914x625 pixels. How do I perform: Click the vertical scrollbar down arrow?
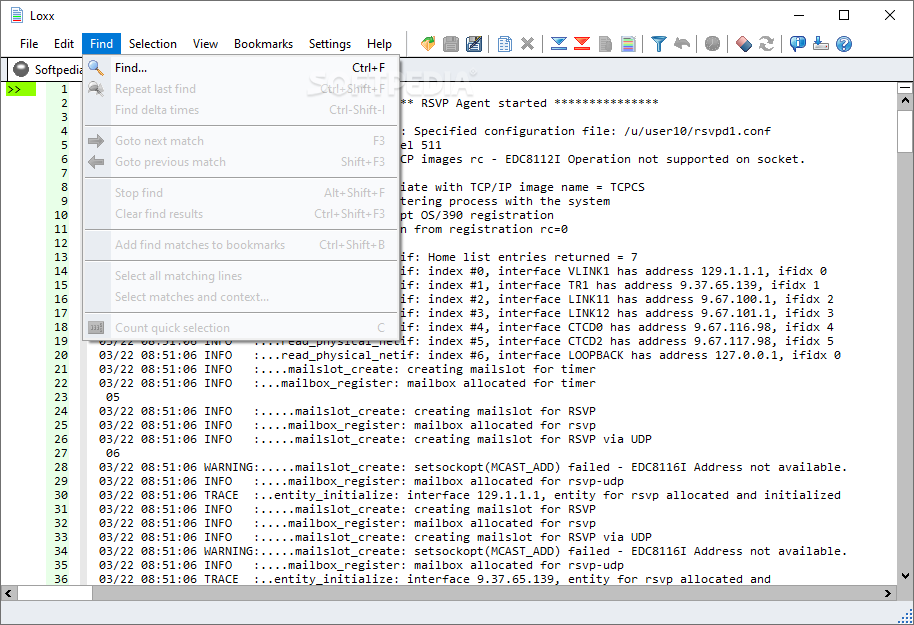[x=905, y=575]
